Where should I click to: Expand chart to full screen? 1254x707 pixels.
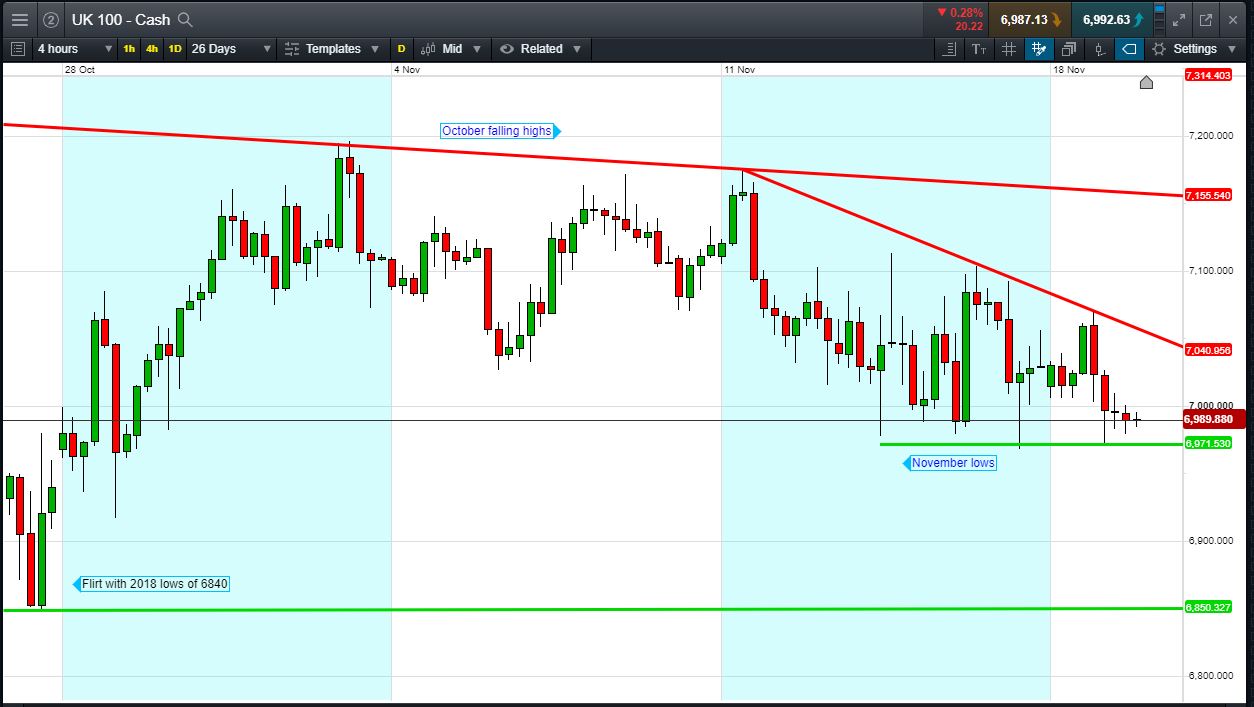(x=1180, y=19)
